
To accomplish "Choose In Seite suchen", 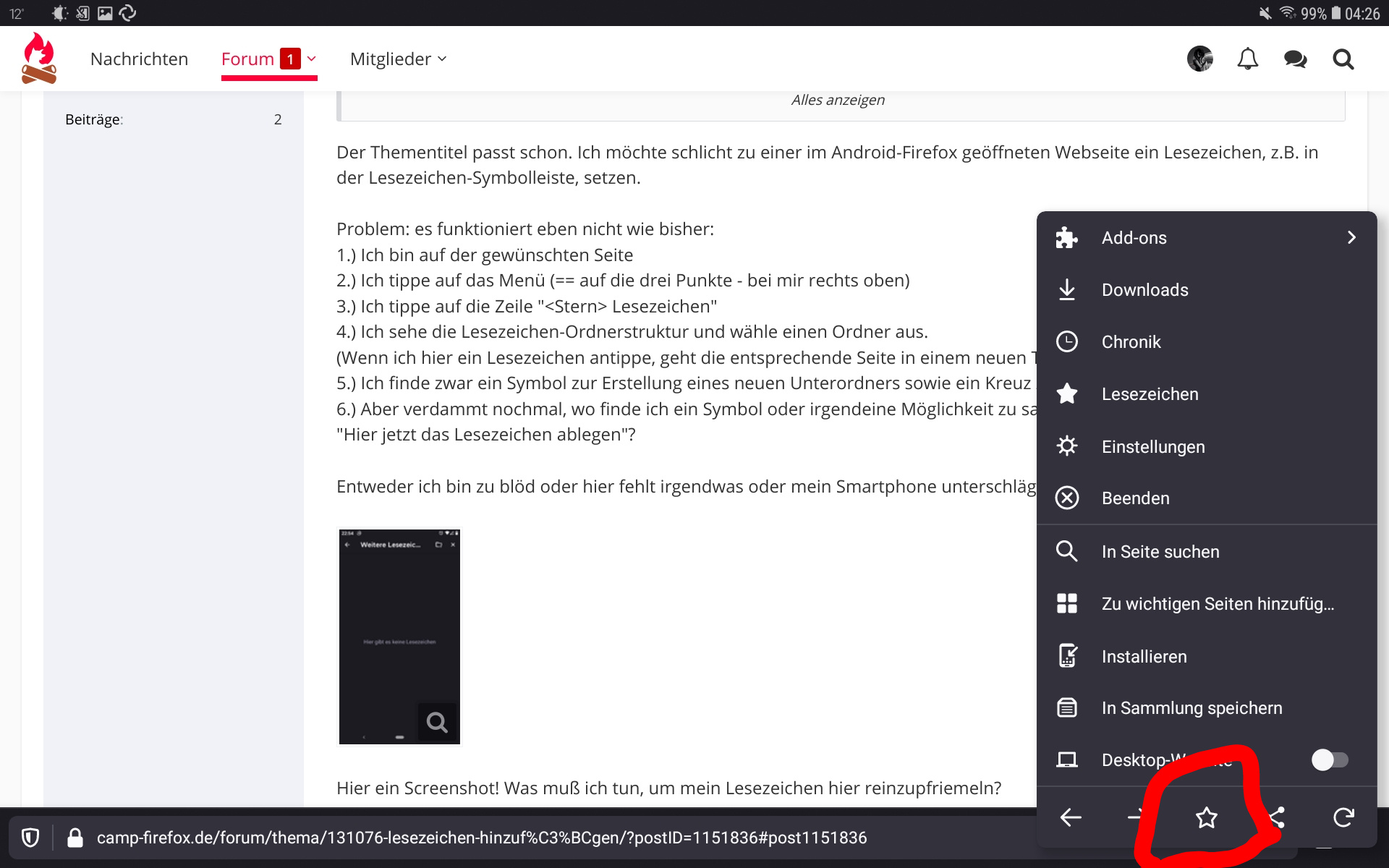I will click(x=1160, y=552).
